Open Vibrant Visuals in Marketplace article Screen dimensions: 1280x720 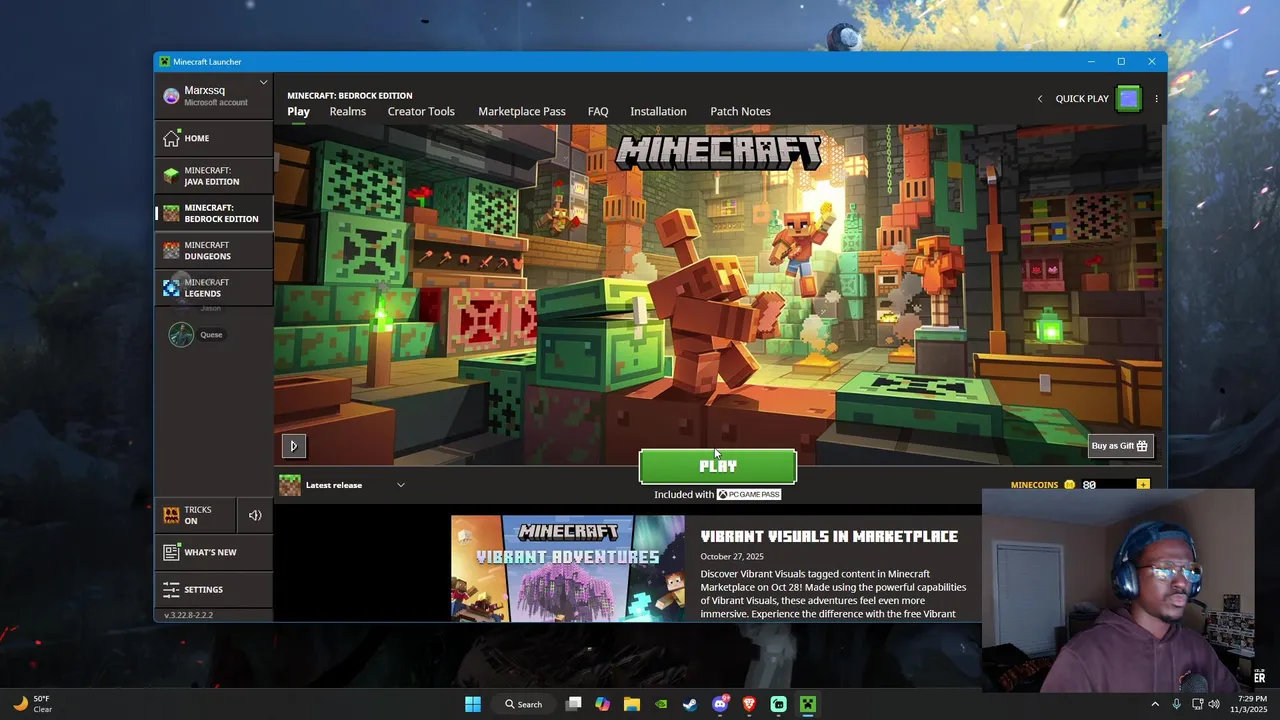[829, 536]
